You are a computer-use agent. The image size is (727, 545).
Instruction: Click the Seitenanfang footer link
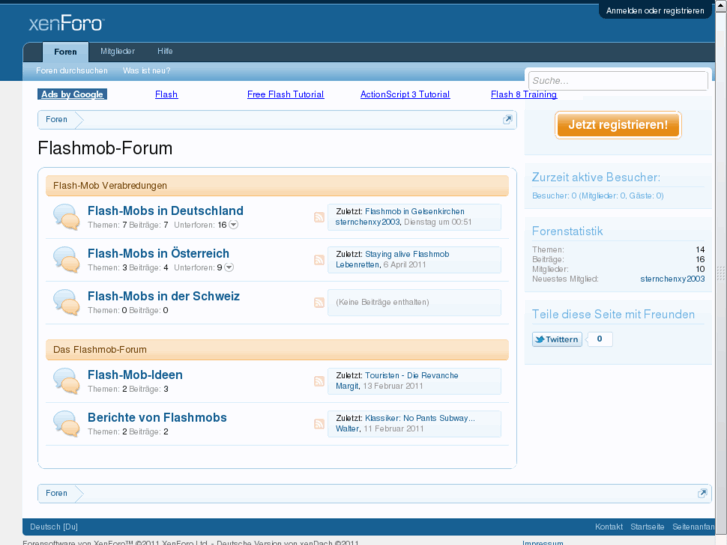(693, 527)
